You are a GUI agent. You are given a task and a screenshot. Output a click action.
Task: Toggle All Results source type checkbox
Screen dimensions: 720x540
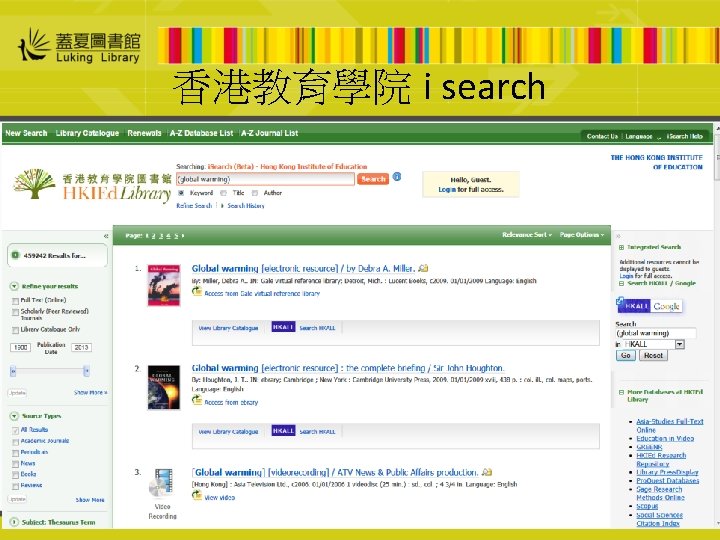pos(15,431)
